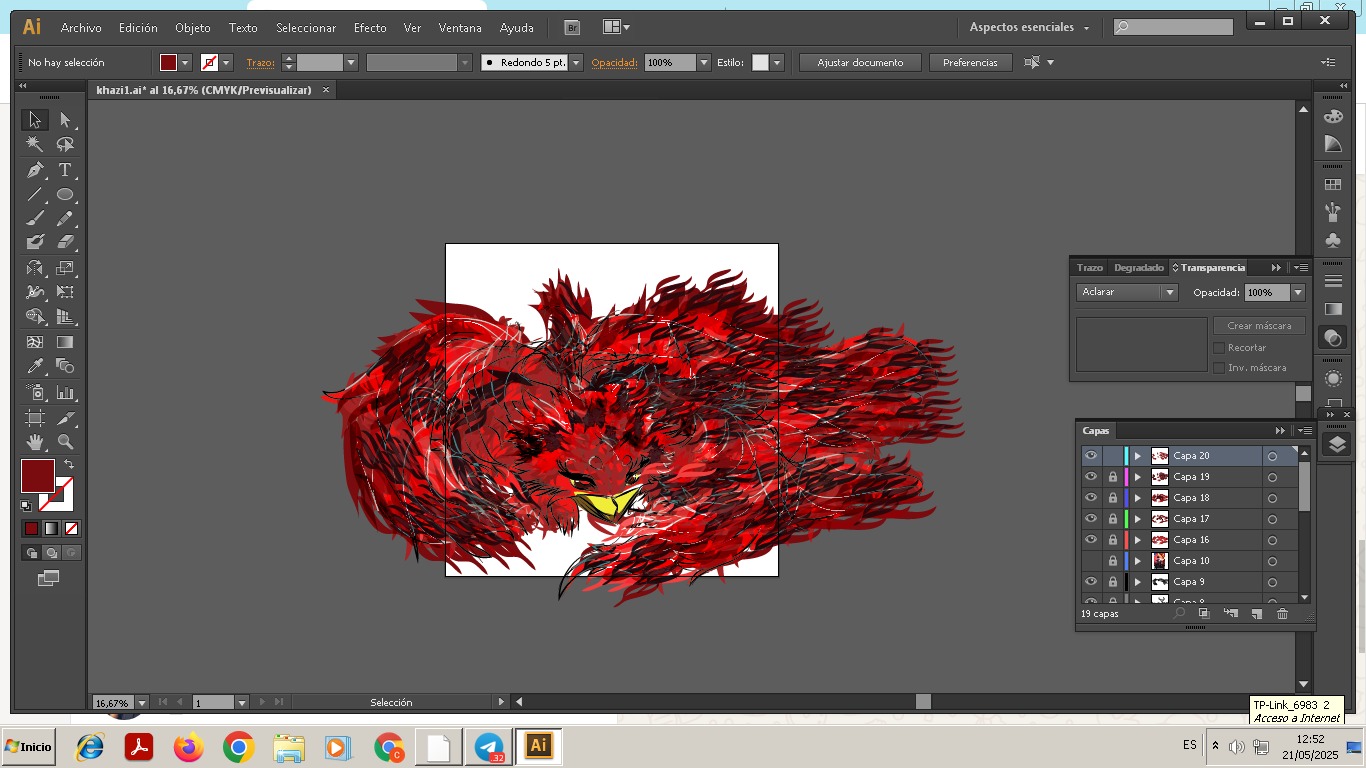Check the Recortar checkbox
This screenshot has width=1366, height=768.
click(x=1219, y=348)
